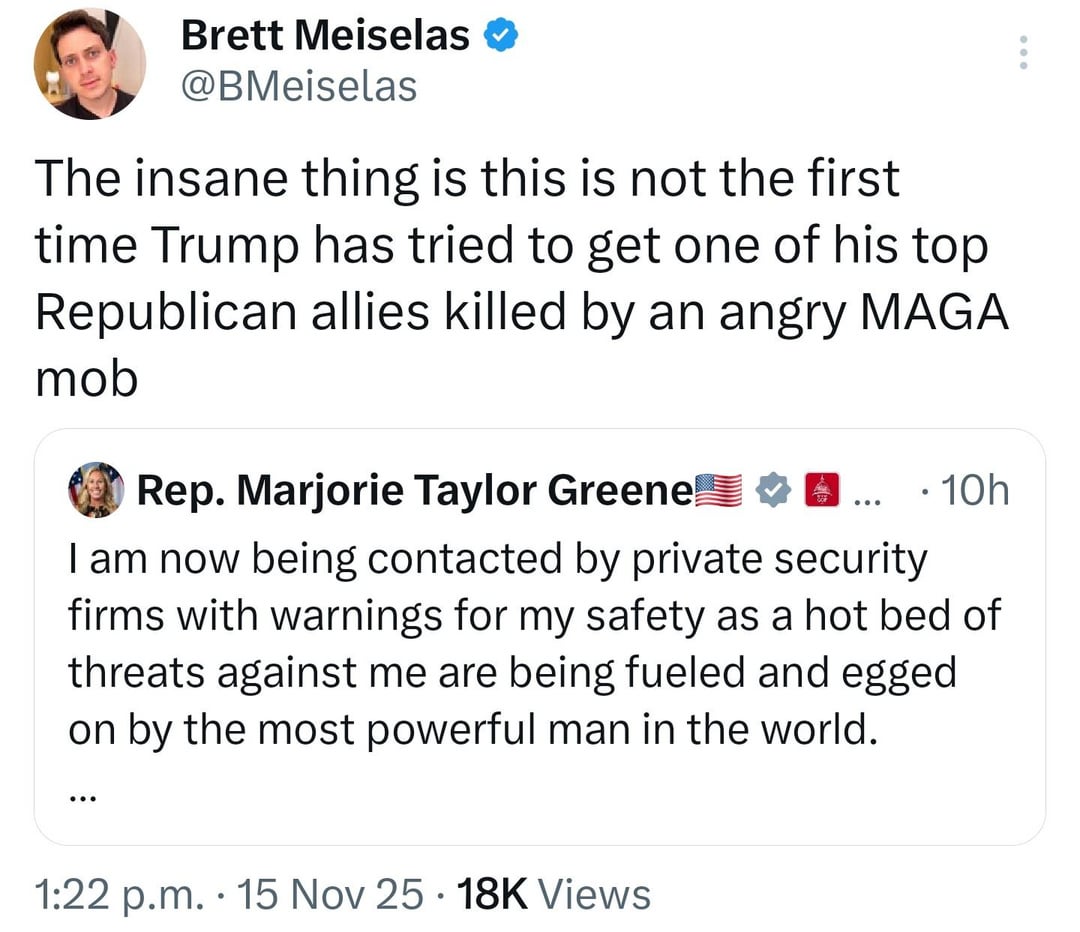Click quoted line "on by the most powerful man"
The width and height of the screenshot is (1080, 932).
click(x=472, y=730)
